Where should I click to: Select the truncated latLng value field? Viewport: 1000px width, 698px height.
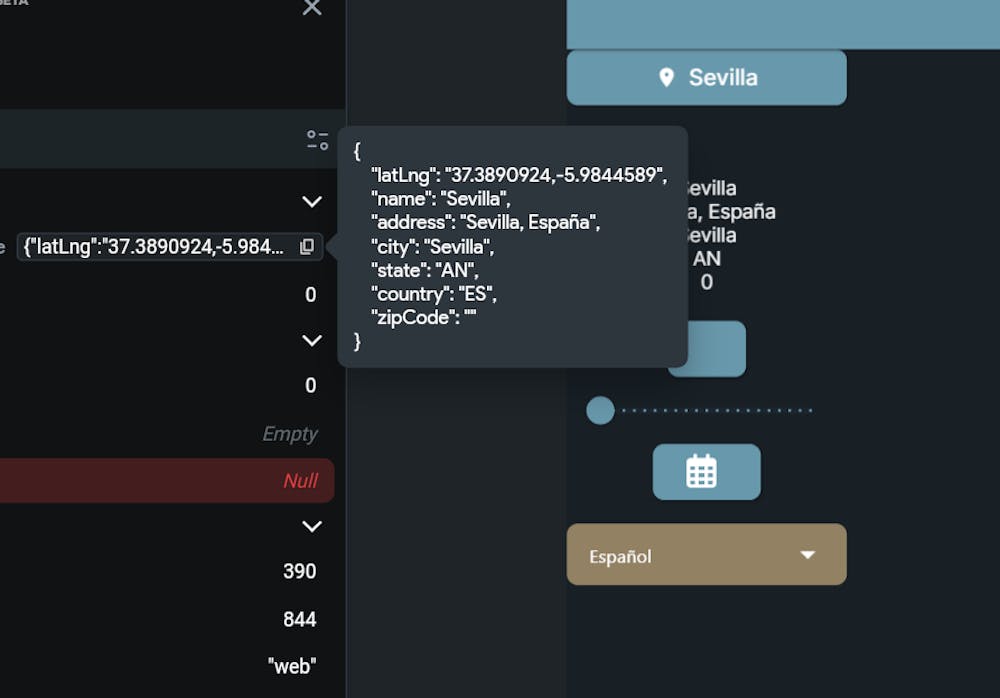(170, 246)
